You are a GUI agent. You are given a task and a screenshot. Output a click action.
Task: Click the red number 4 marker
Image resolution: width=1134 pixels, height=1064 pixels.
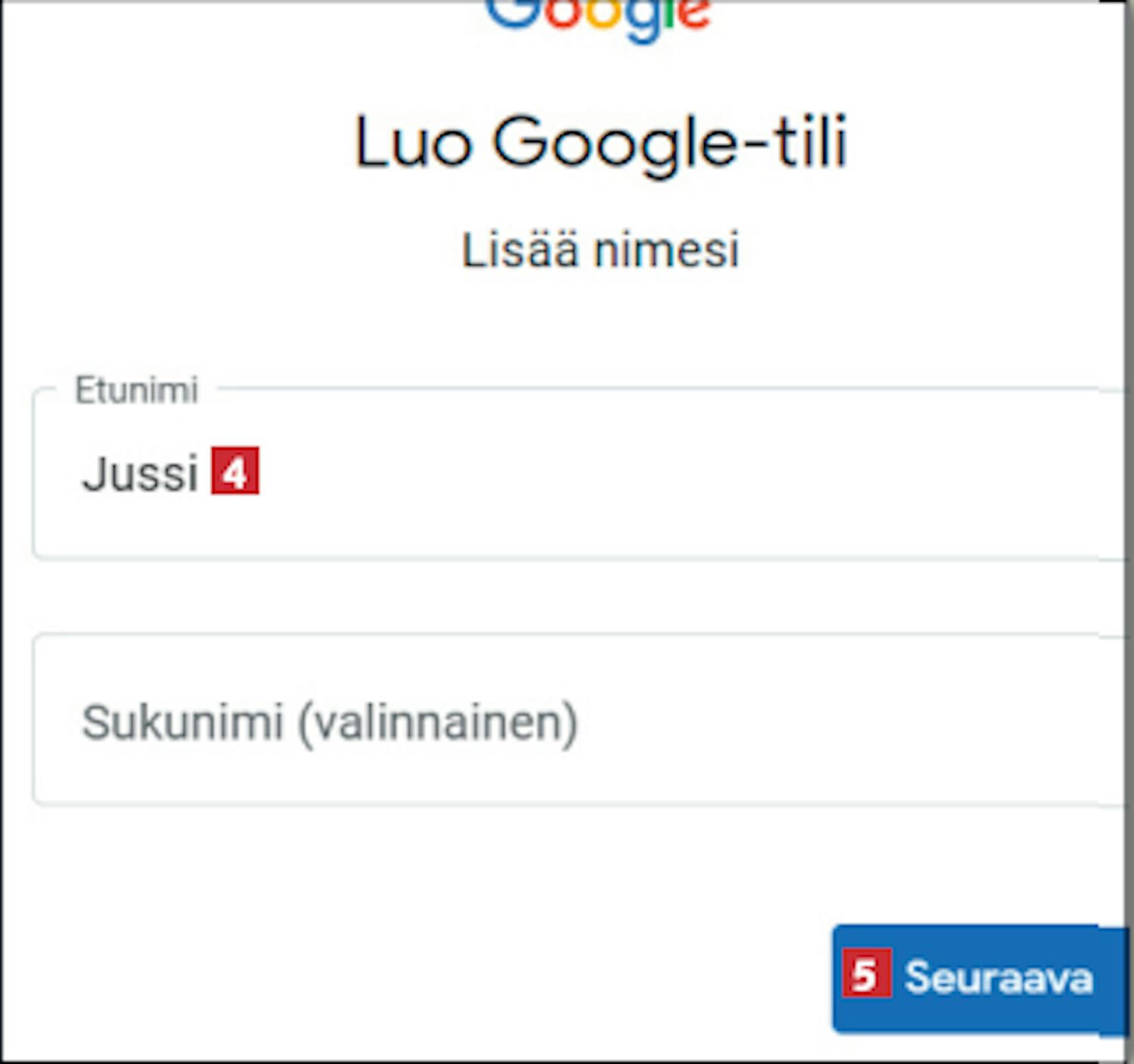pyautogui.click(x=235, y=471)
